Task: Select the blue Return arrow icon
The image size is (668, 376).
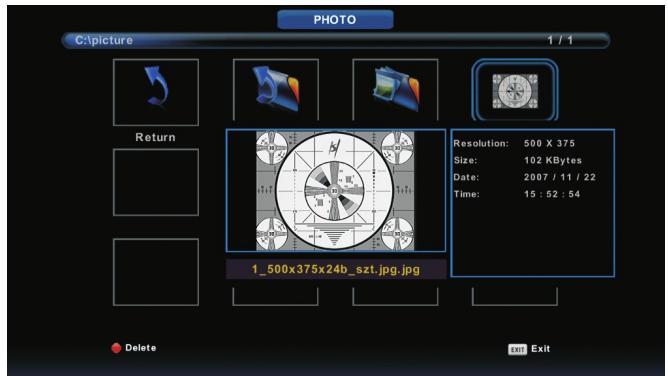Action: point(156,86)
